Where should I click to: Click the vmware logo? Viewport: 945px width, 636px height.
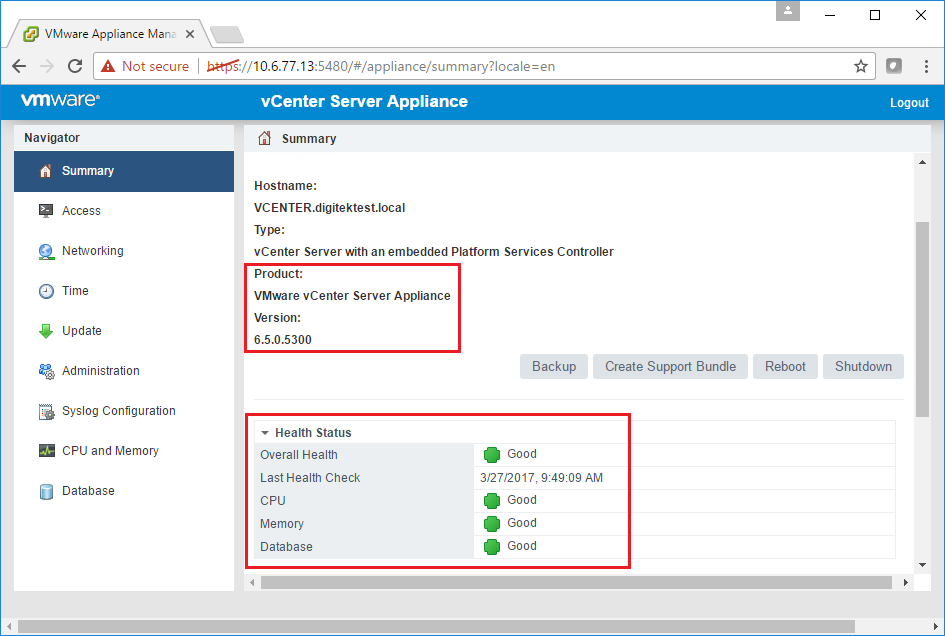pos(60,100)
